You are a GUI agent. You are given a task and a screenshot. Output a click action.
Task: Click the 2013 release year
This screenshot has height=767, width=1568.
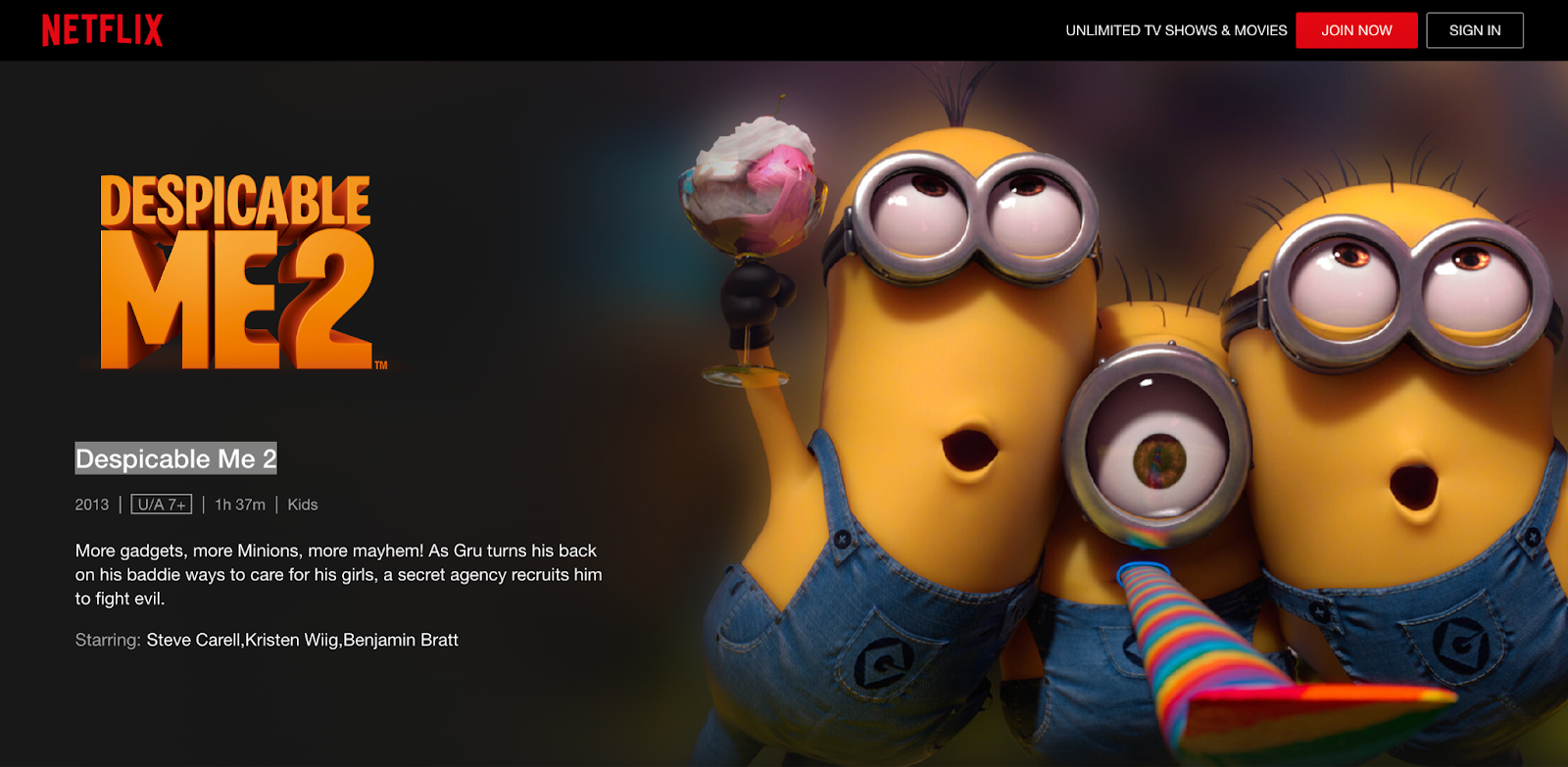coord(92,504)
